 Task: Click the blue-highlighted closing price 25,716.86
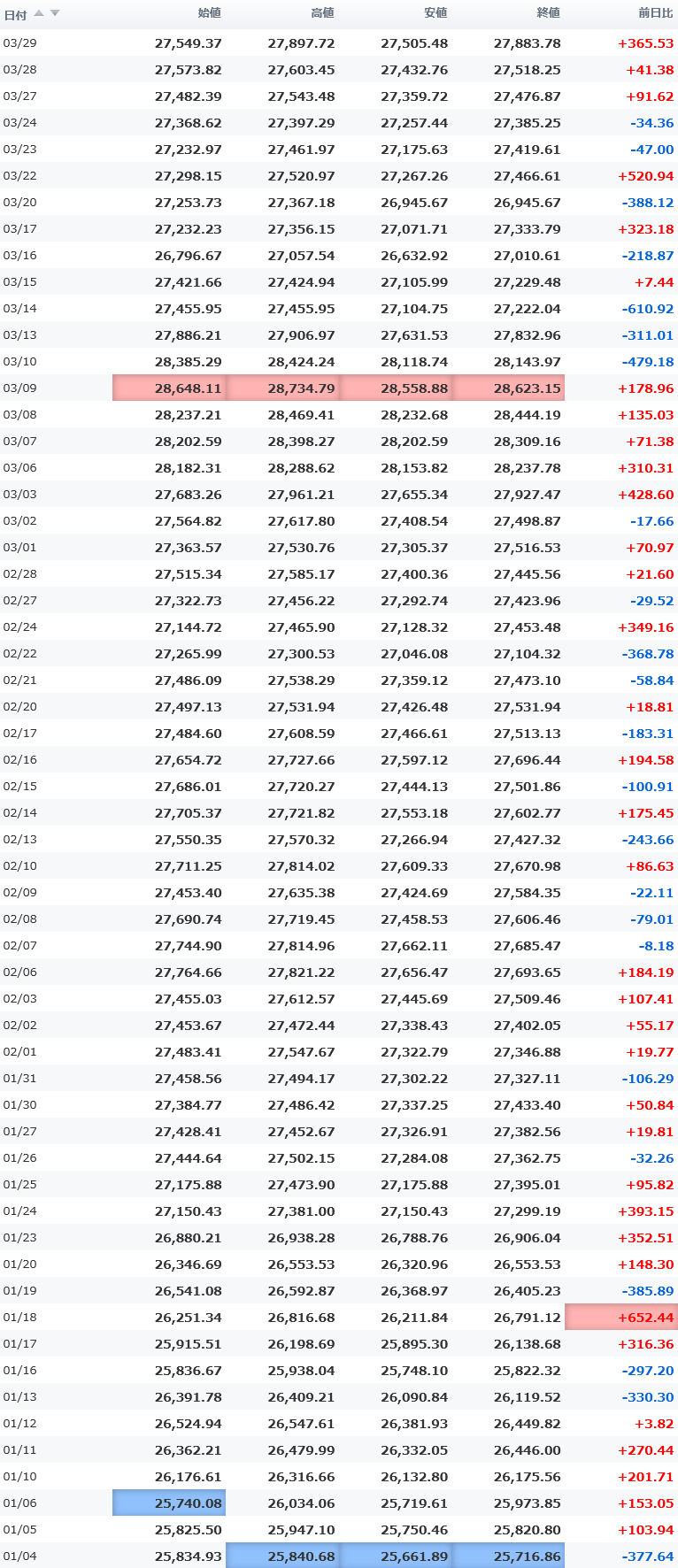coord(527,1556)
